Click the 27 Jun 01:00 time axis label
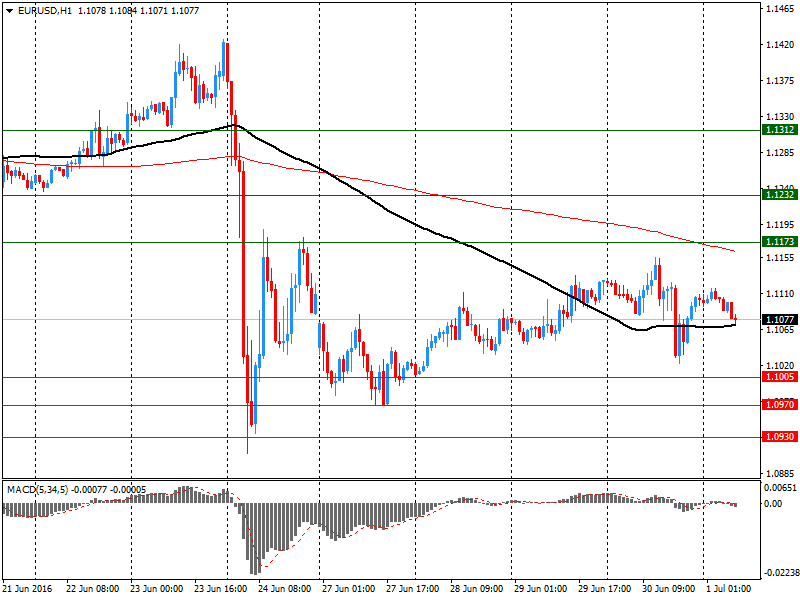 [348, 589]
